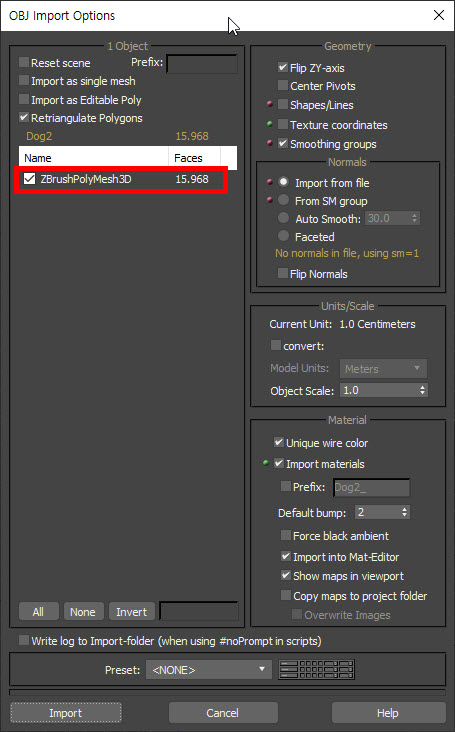Click the All selection button
The width and height of the screenshot is (455, 732).
(x=39, y=611)
